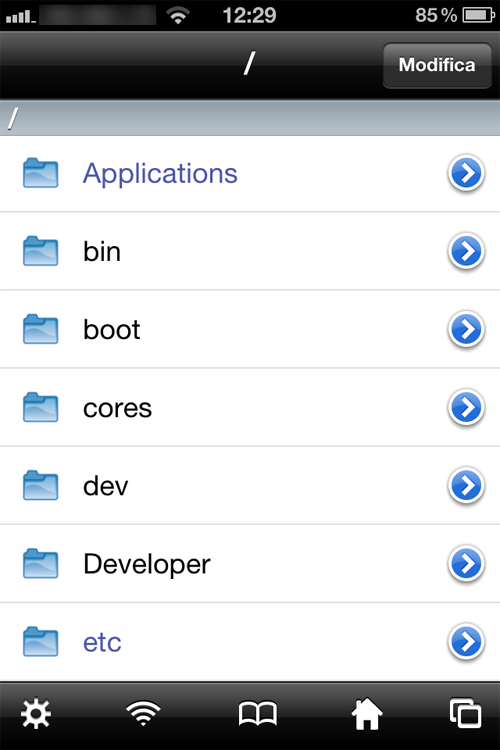Go to the home house icon
Image resolution: width=500 pixels, height=750 pixels.
(367, 714)
